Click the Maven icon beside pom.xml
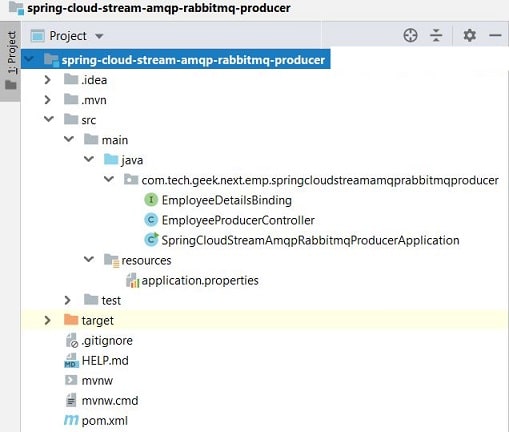 71,420
